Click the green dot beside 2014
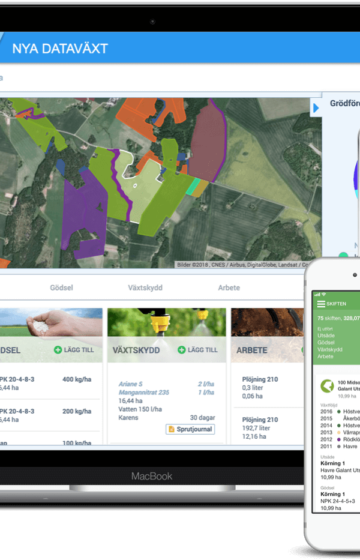Viewport: 360px width, 560px height. click(x=339, y=426)
